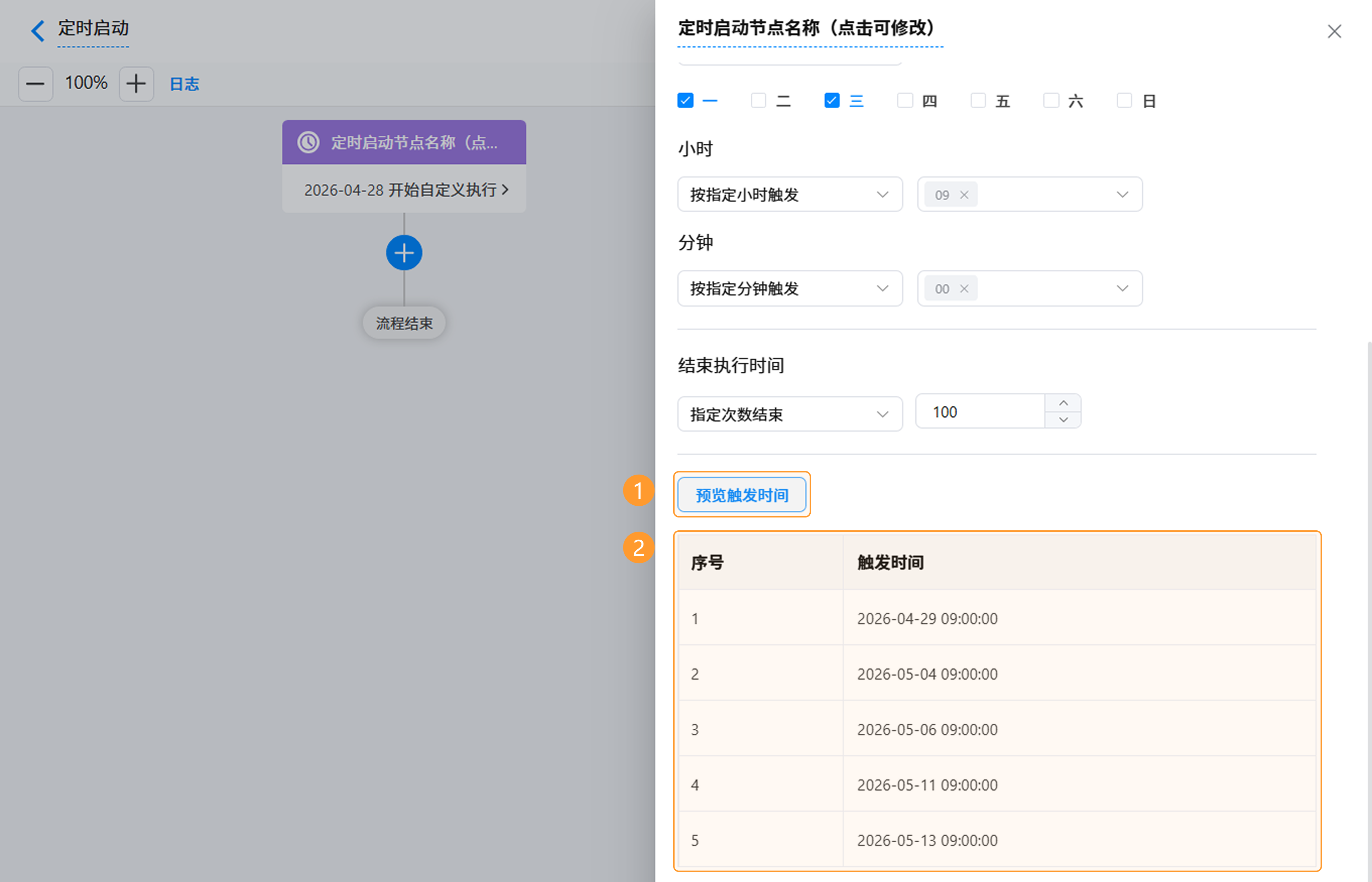This screenshot has height=882, width=1372.
Task: Check the 四 (Thursday) checkbox
Action: pos(905,101)
